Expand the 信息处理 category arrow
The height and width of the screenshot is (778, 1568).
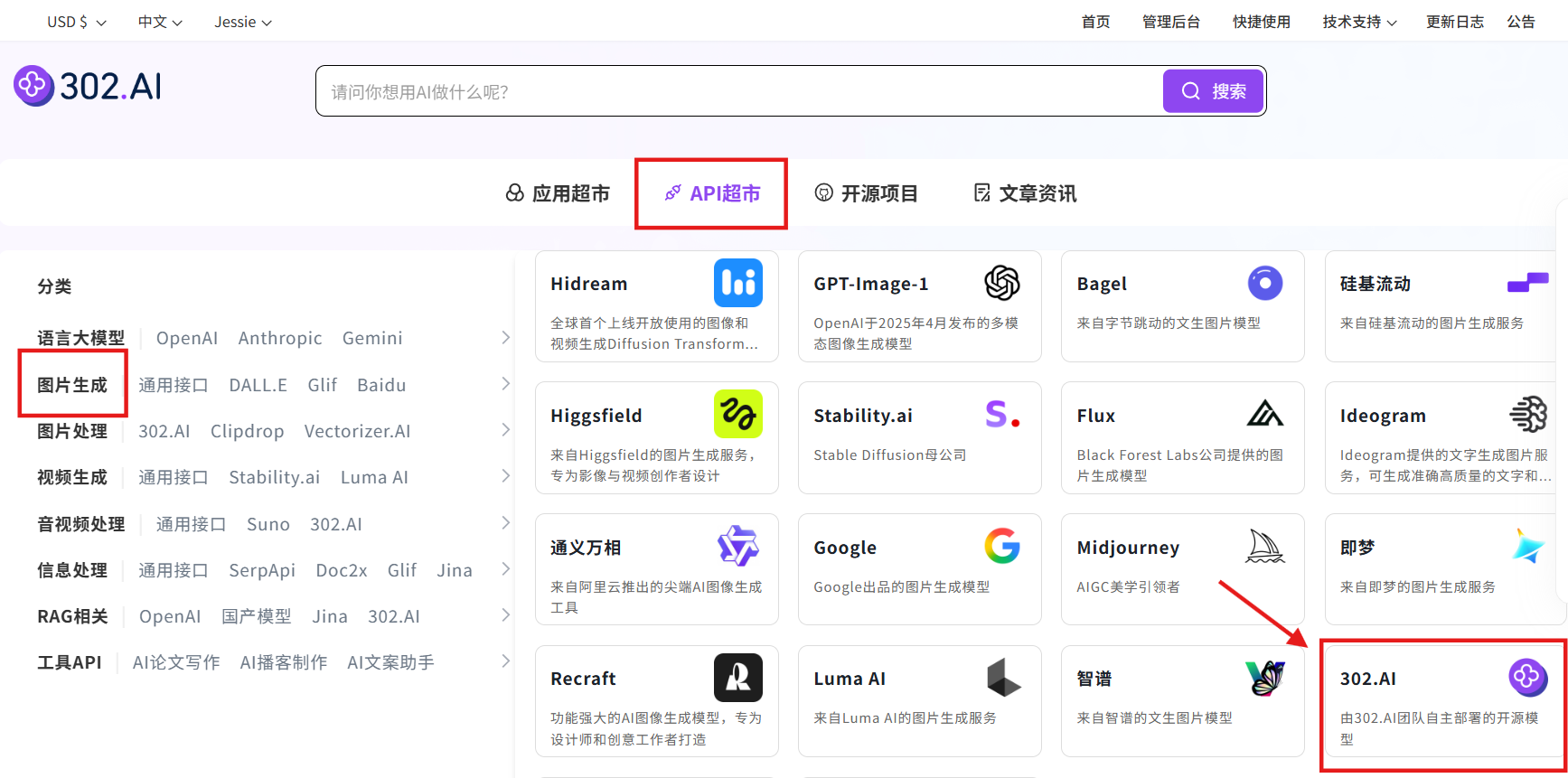pos(506,569)
